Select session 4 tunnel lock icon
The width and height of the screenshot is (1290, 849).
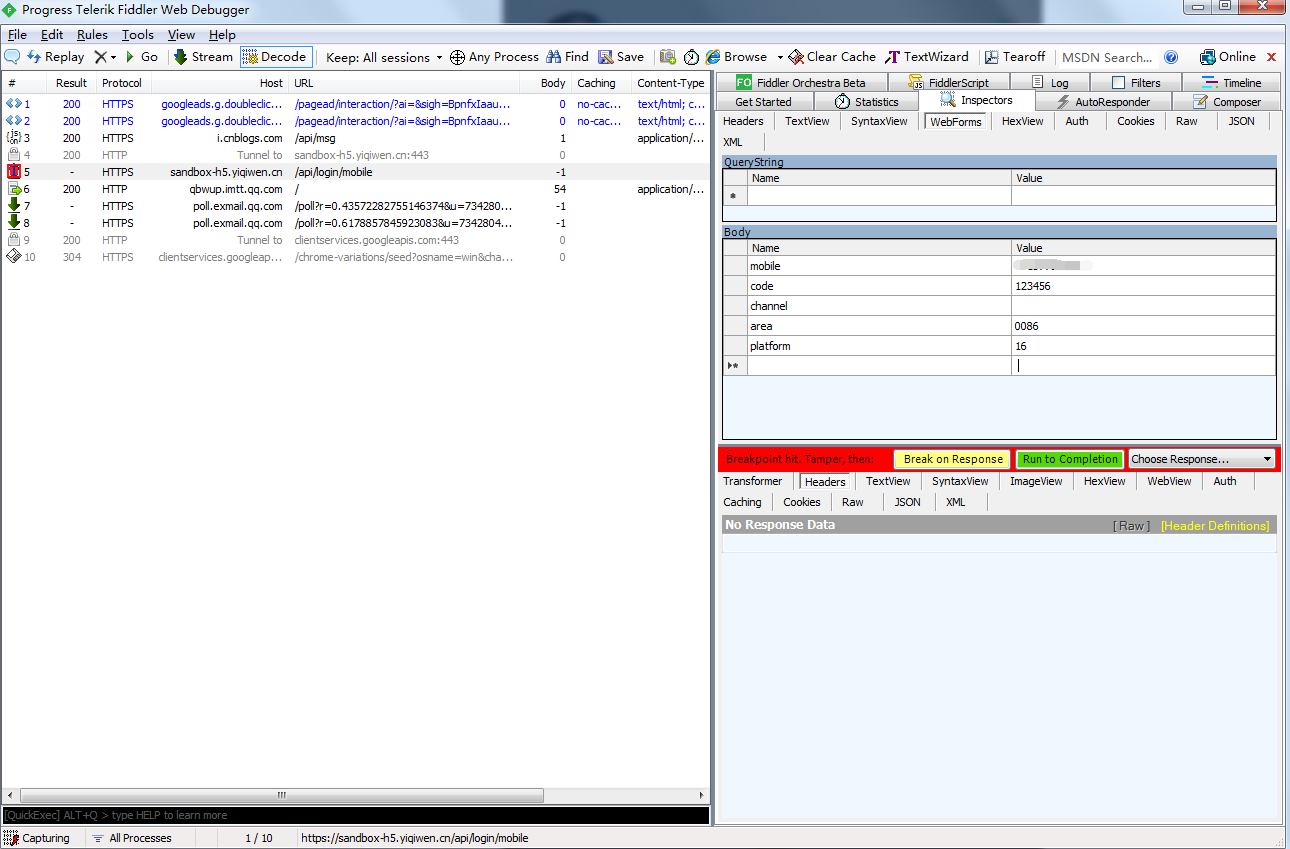14,155
